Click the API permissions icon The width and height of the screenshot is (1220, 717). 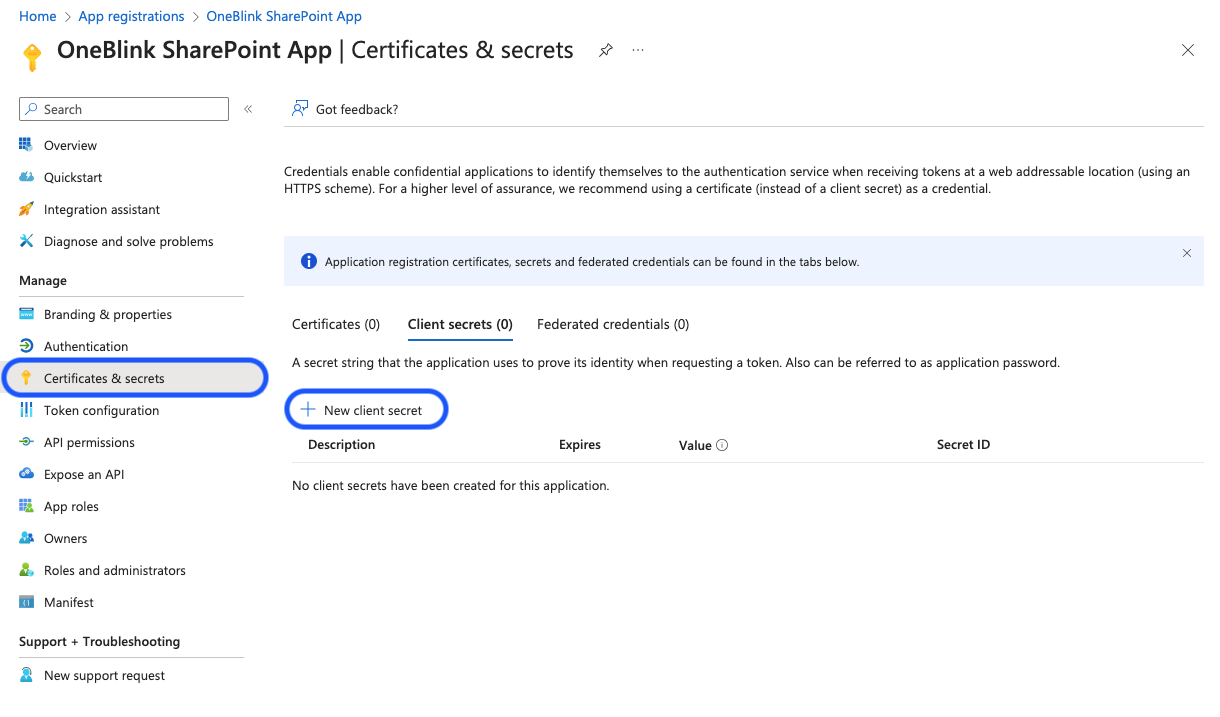26,442
